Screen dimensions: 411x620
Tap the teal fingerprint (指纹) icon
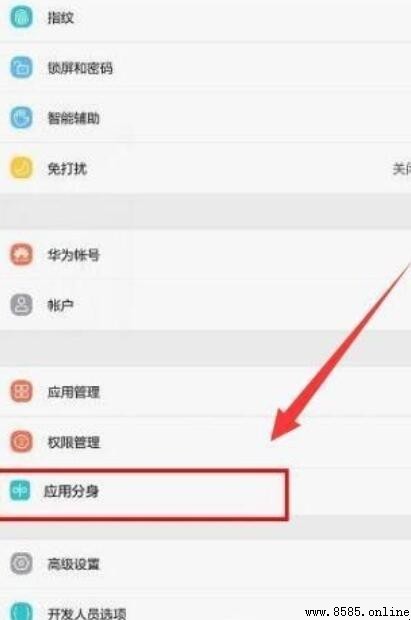pyautogui.click(x=21, y=17)
